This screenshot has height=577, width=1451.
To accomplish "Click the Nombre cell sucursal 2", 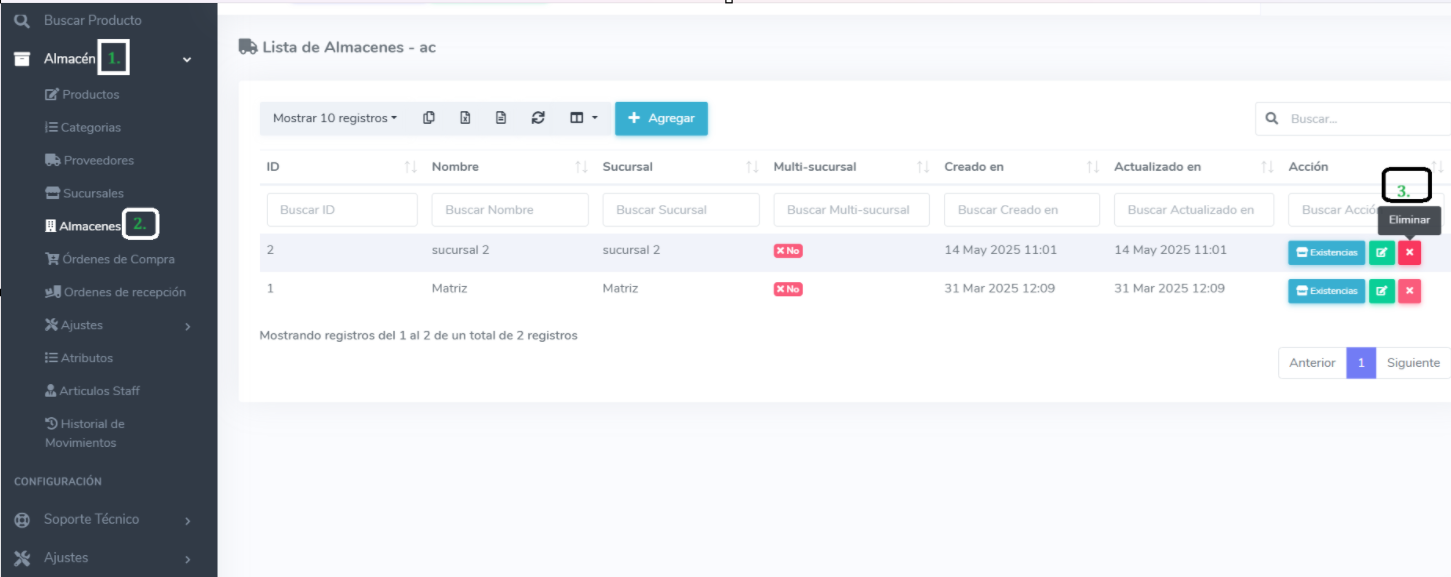I will 460,250.
